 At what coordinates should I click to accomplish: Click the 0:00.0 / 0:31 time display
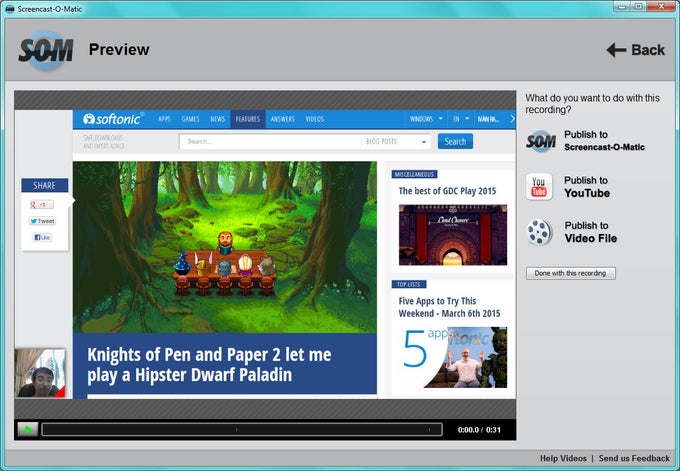coord(479,430)
